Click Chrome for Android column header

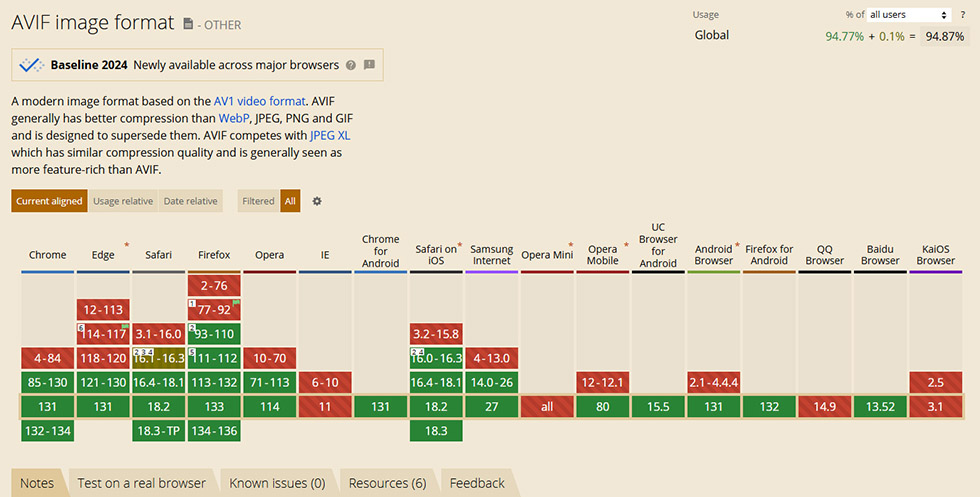pyautogui.click(x=381, y=251)
